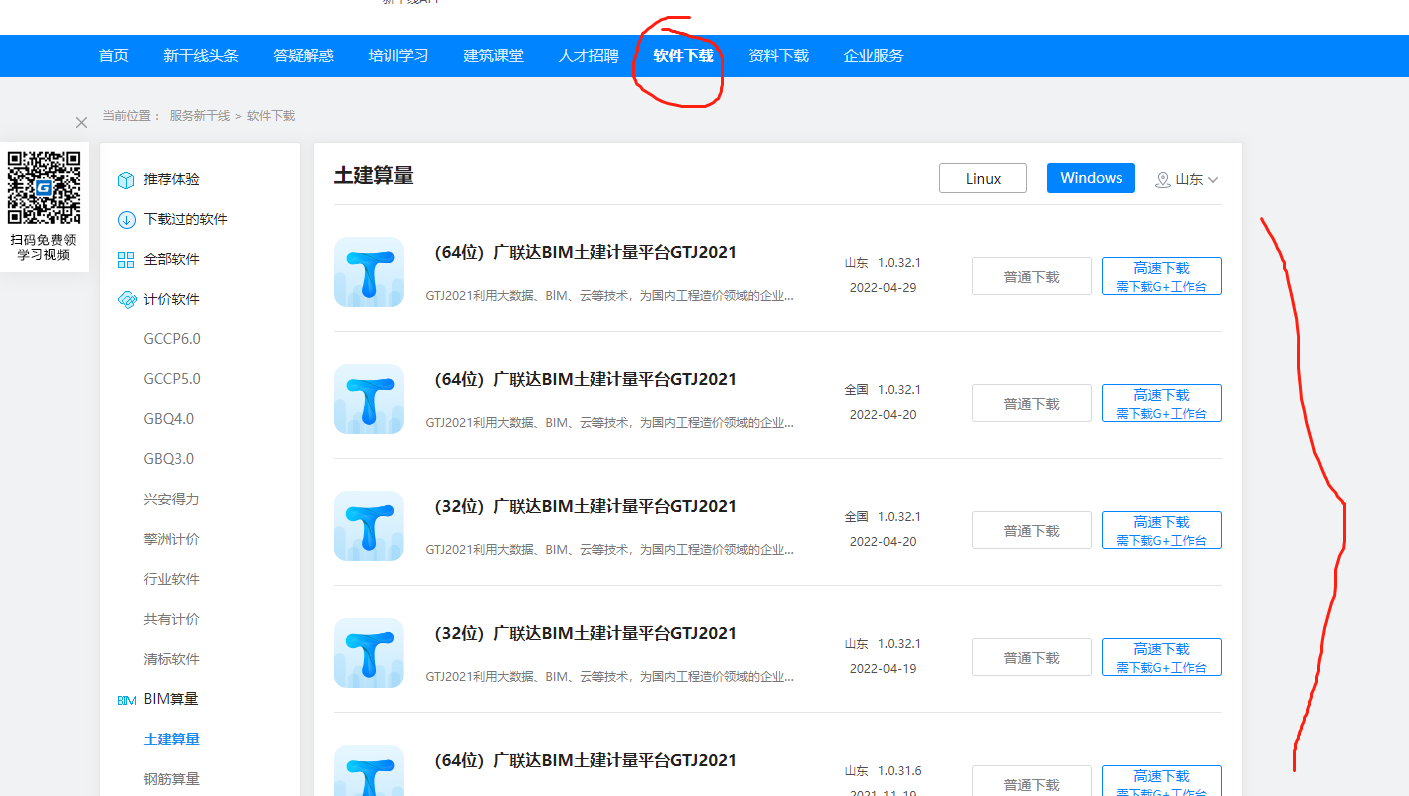Click the 全部软件 grid icon

coord(126,260)
